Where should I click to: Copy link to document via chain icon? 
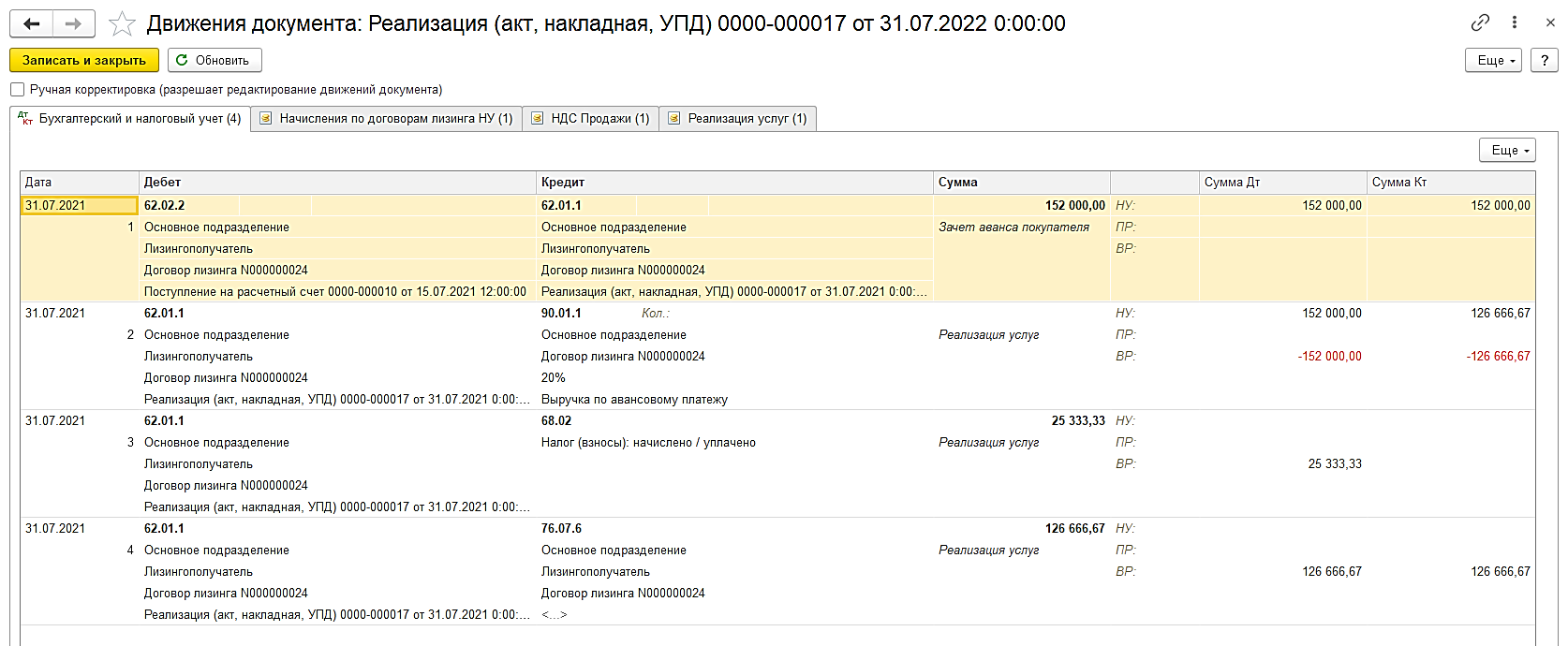click(x=1480, y=22)
